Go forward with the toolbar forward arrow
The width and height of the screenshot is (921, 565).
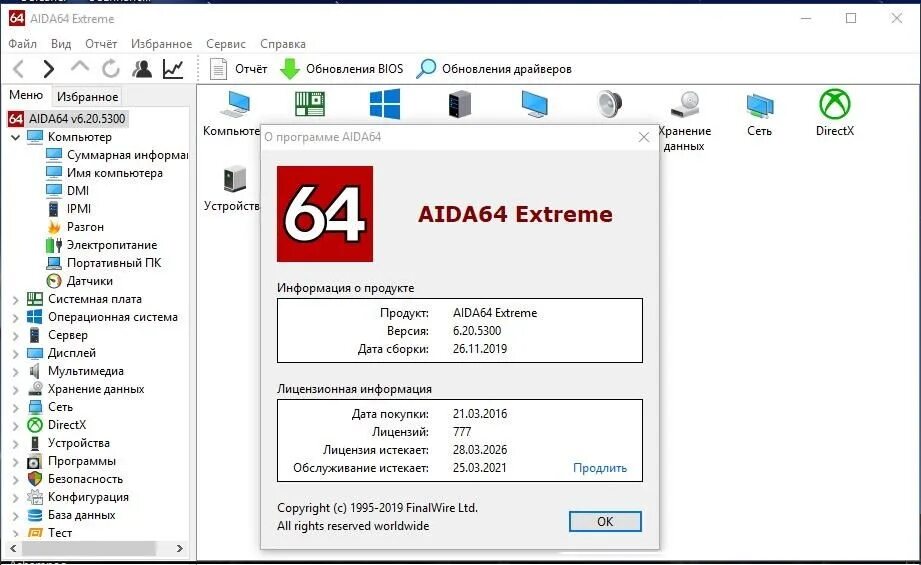49,69
